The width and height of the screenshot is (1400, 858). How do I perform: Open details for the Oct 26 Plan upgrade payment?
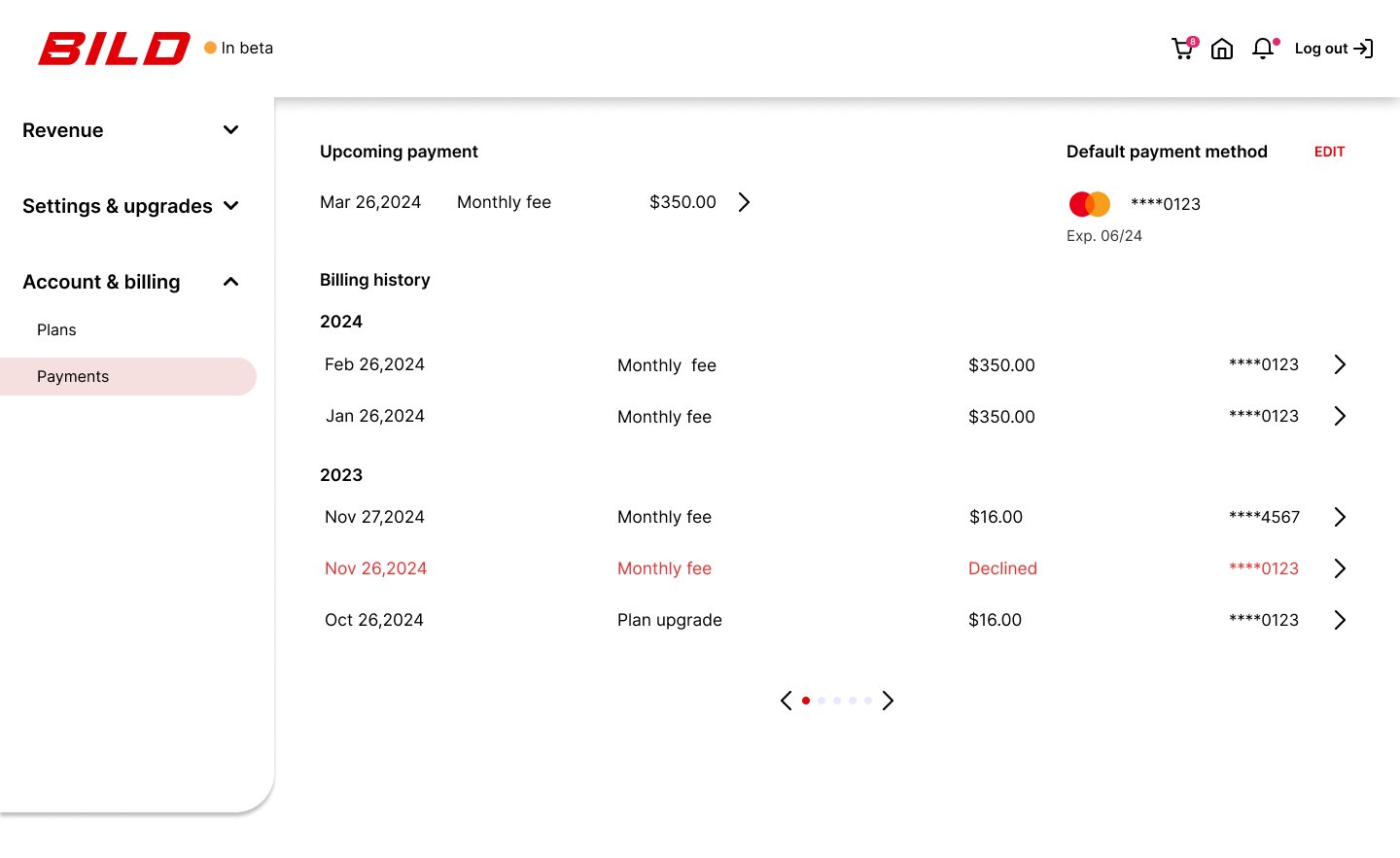point(1340,620)
